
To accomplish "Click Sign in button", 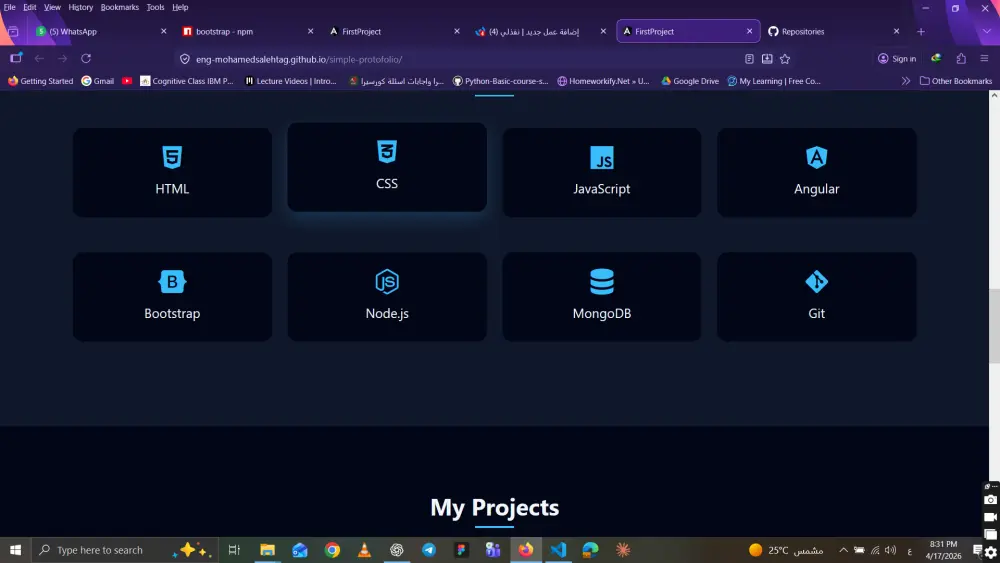I will tap(897, 59).
